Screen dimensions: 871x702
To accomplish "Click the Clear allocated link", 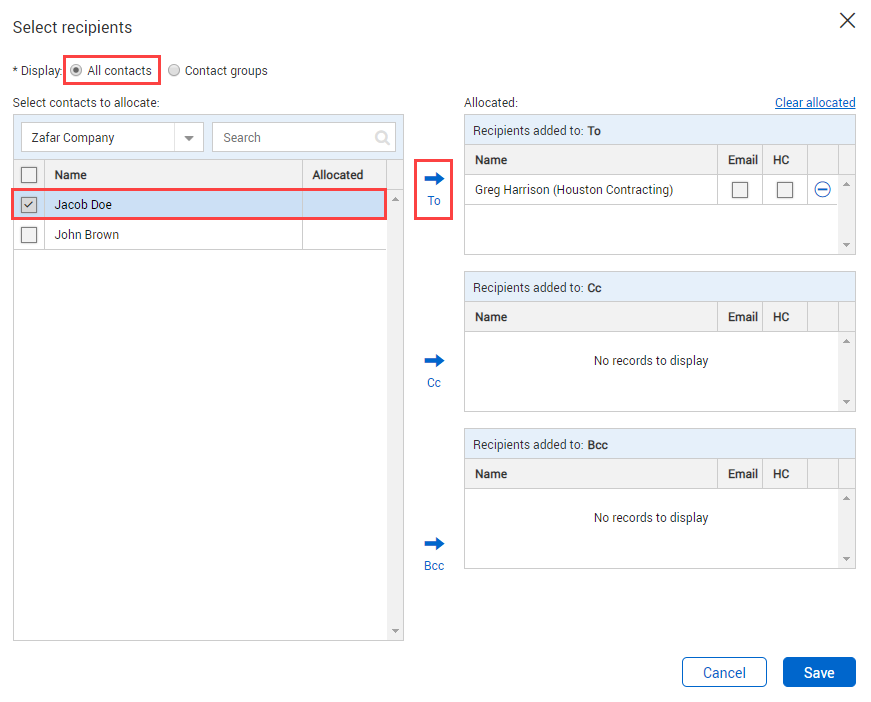I will coord(814,103).
